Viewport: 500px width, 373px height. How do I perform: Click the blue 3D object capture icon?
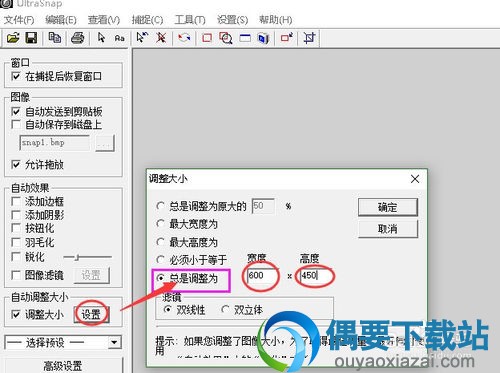(x=263, y=38)
